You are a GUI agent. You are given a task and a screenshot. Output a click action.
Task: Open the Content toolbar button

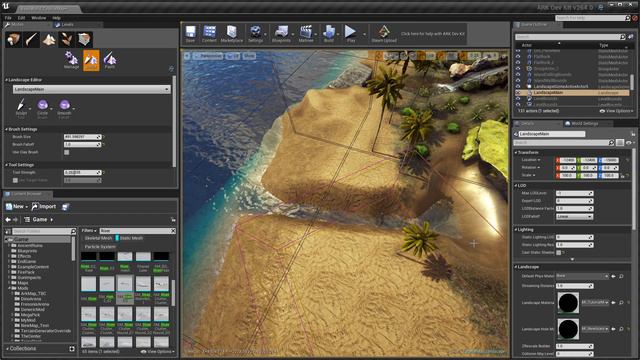coord(209,34)
